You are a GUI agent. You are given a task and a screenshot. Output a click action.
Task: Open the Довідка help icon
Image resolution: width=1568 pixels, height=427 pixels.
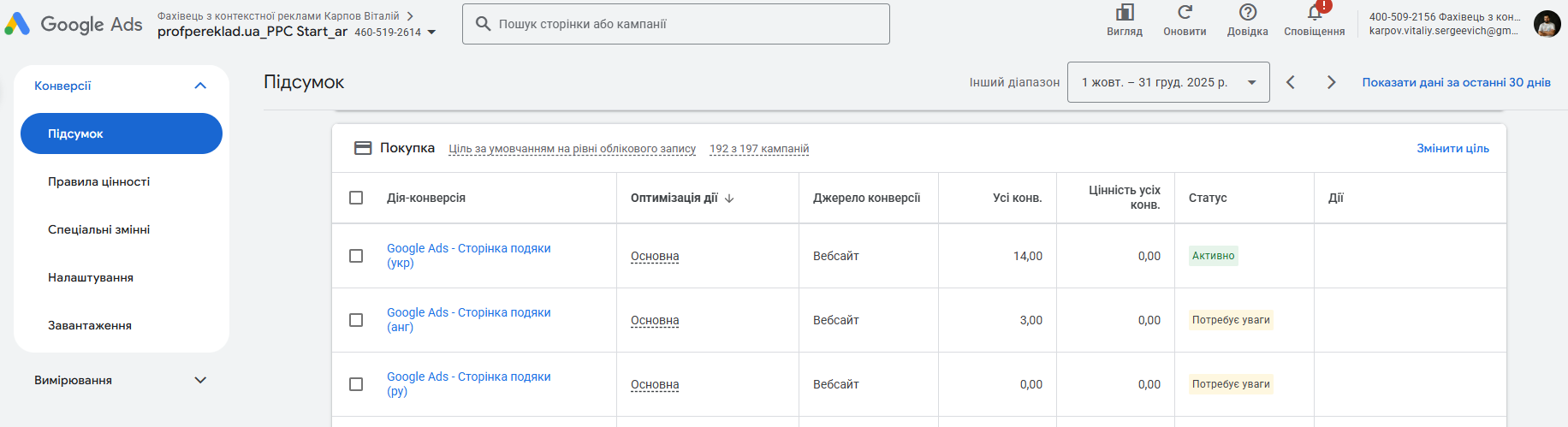coord(1248,13)
